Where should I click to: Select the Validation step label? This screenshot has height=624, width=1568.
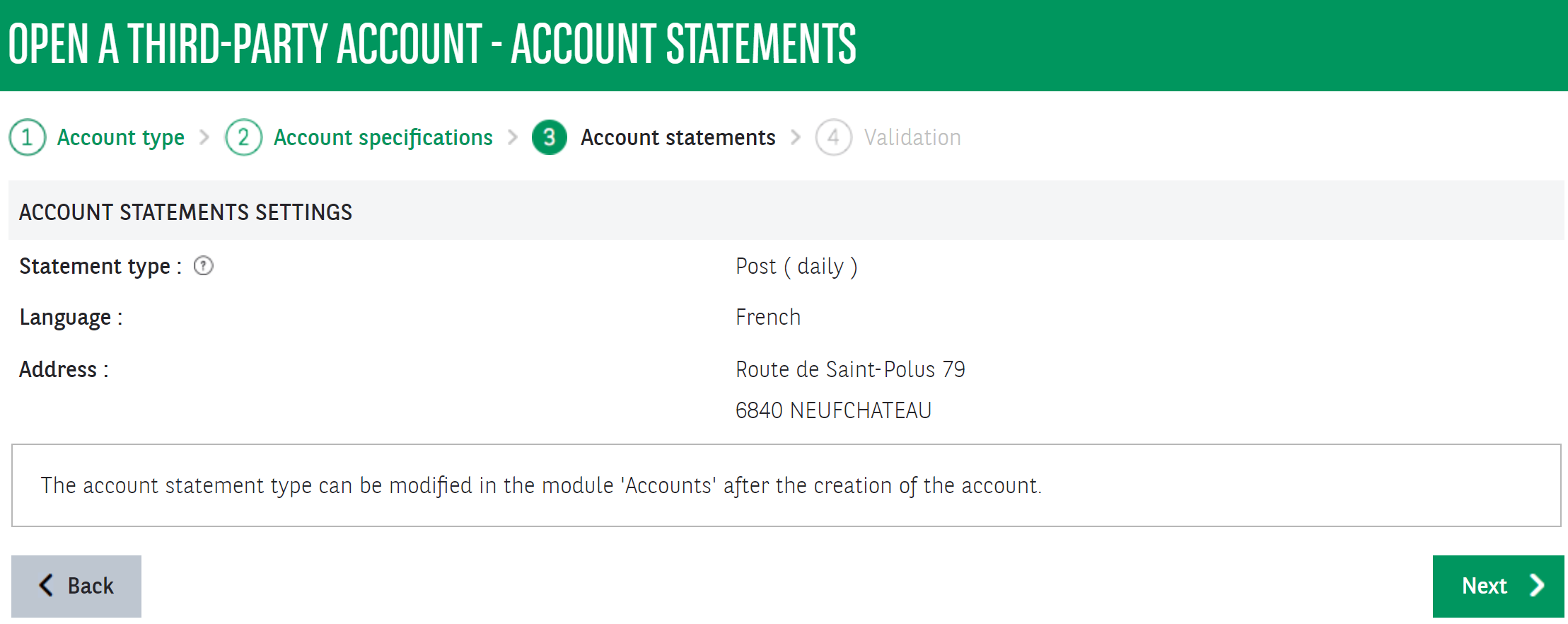[x=912, y=137]
